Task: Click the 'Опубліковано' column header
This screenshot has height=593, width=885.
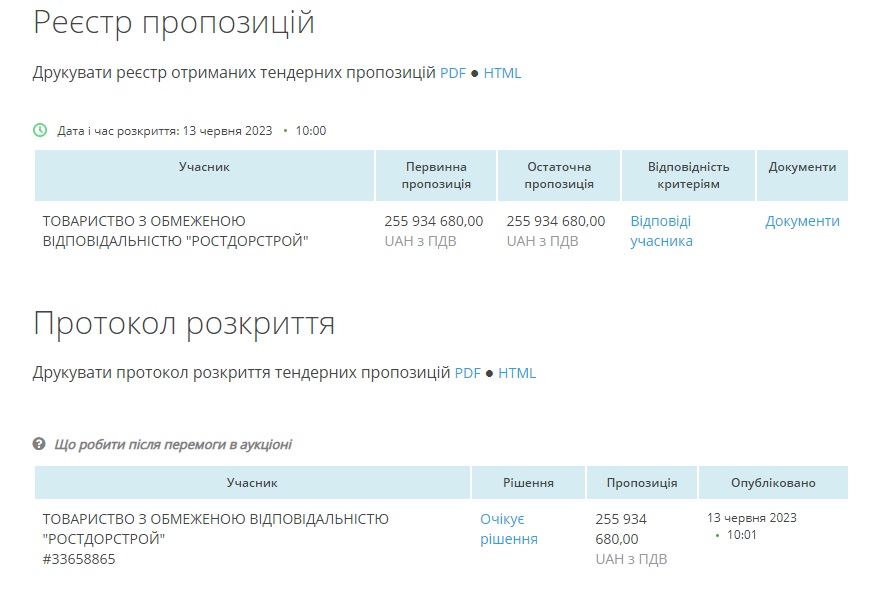Action: click(773, 483)
